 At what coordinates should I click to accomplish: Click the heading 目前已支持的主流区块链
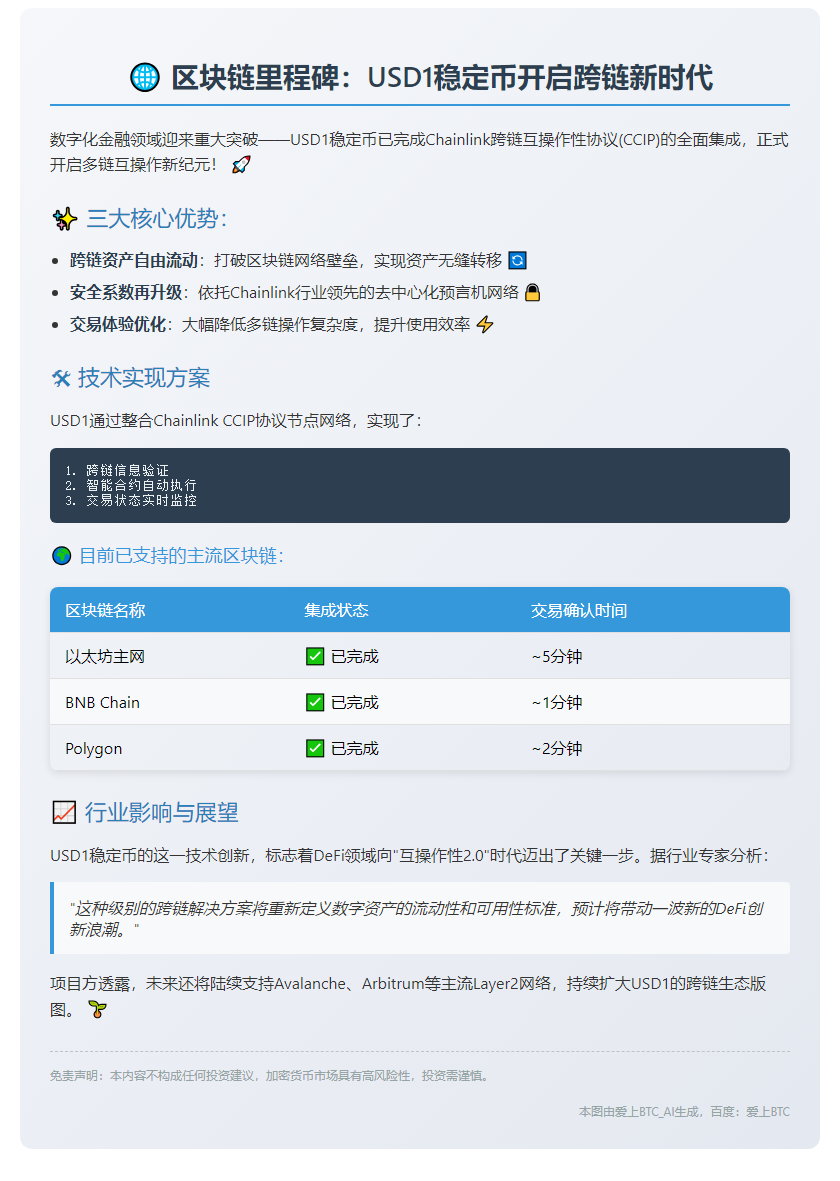[182, 556]
